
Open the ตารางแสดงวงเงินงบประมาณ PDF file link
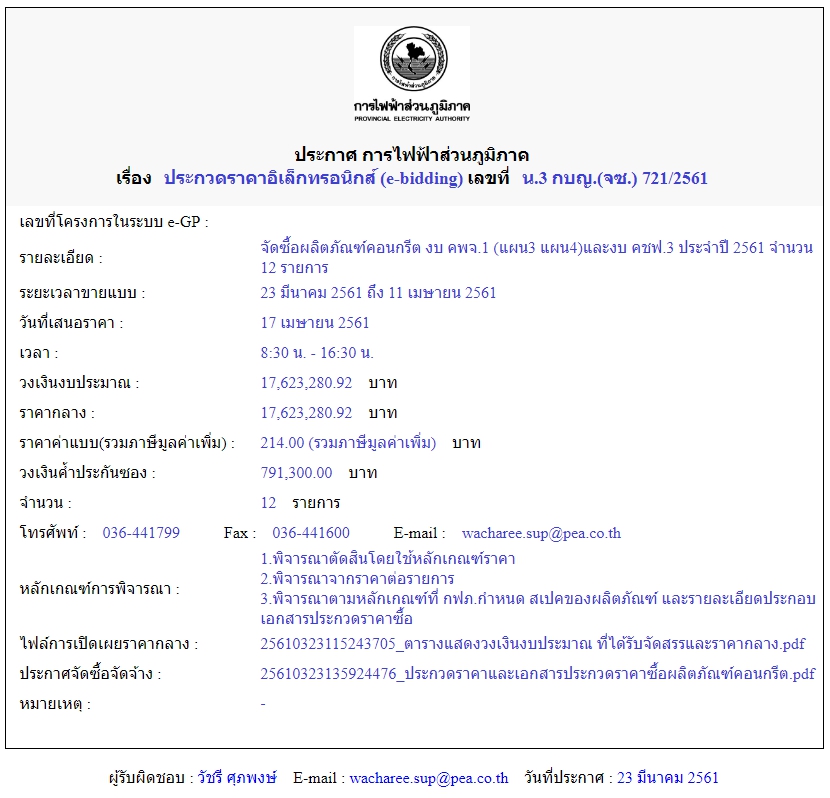click(533, 643)
